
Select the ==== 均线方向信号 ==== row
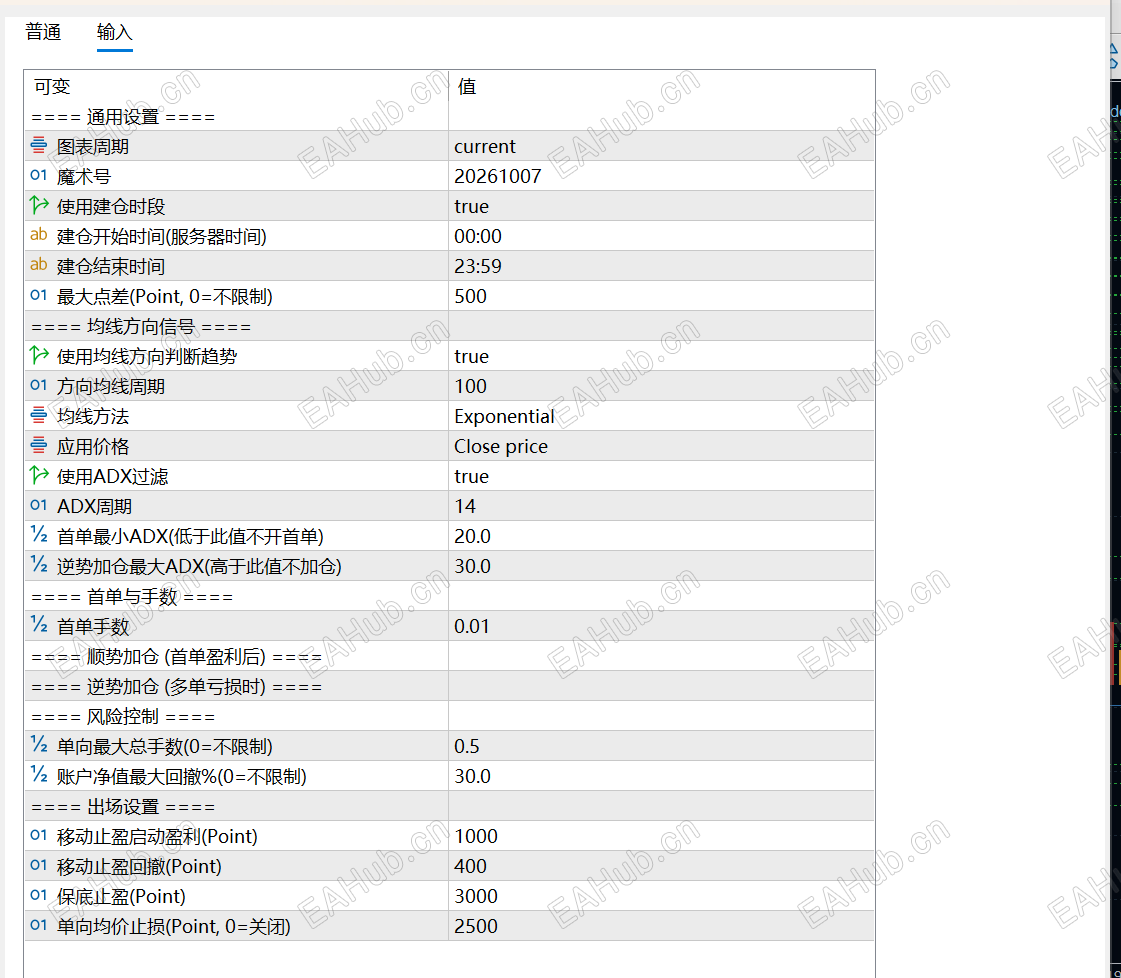(449, 326)
